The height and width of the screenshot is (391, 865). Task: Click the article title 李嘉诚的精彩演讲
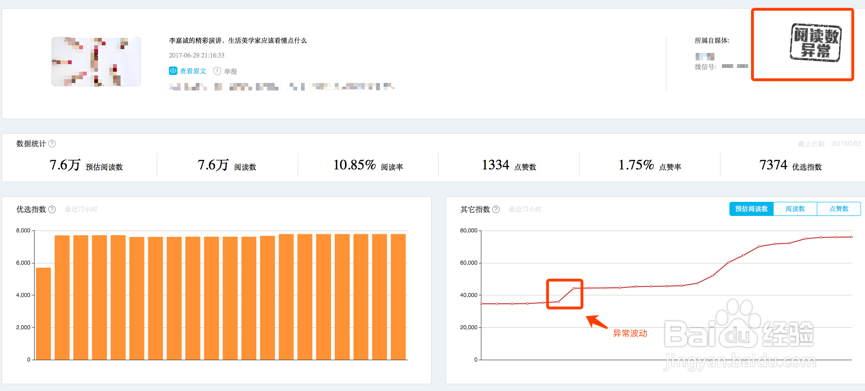pos(238,41)
